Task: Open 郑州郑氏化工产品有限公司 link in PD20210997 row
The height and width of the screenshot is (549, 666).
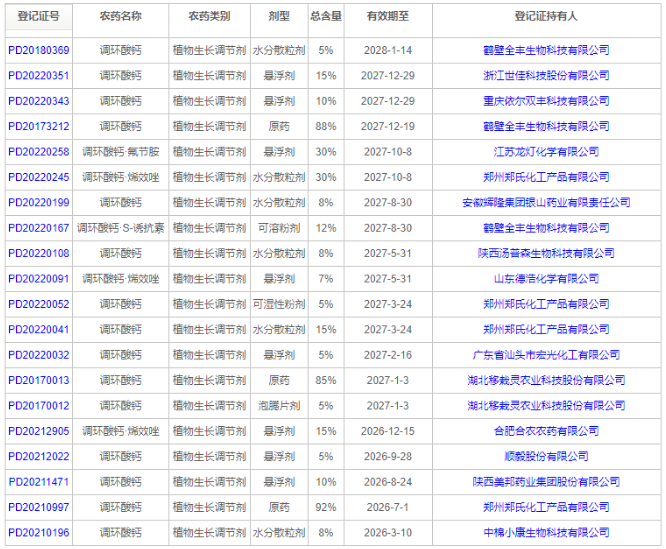Action: pyautogui.click(x=546, y=507)
